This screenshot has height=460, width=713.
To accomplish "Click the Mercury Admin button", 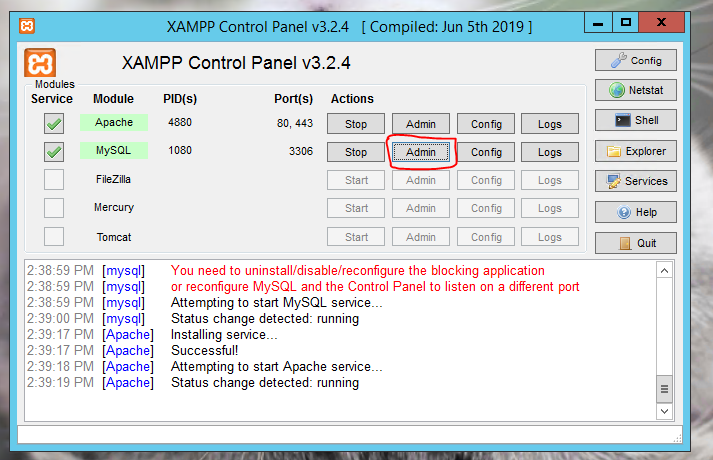I will point(421,208).
